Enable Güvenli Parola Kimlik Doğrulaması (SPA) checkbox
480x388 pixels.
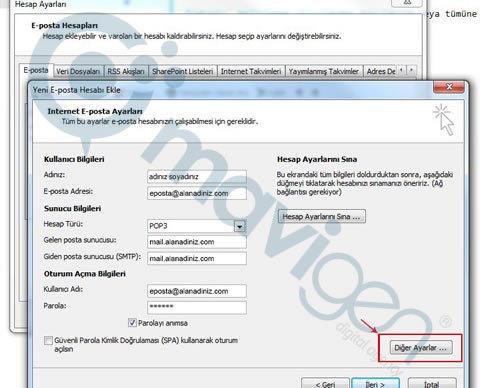48,340
